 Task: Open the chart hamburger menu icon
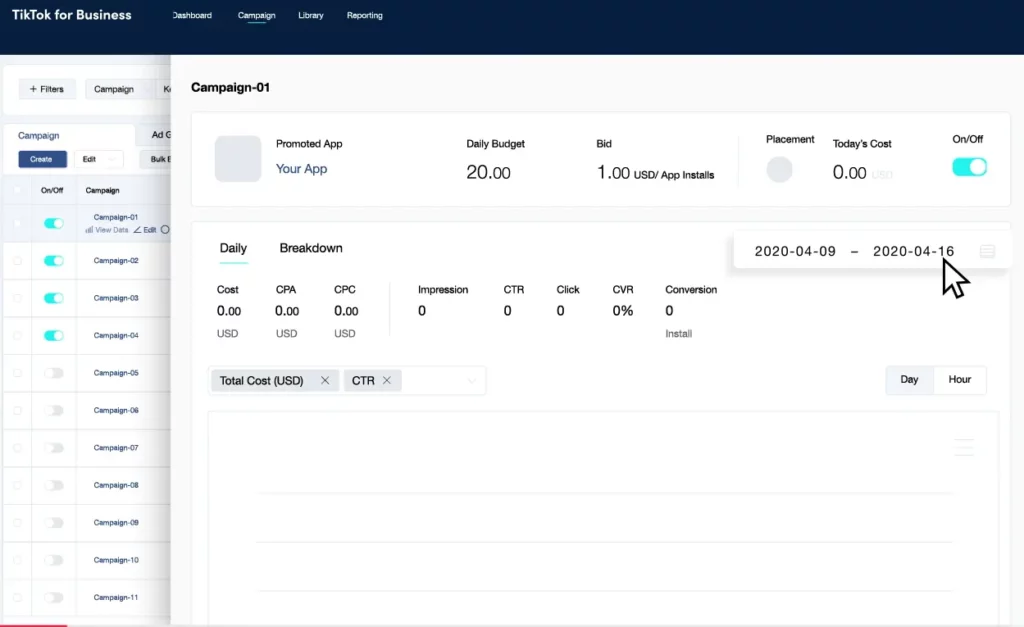964,447
